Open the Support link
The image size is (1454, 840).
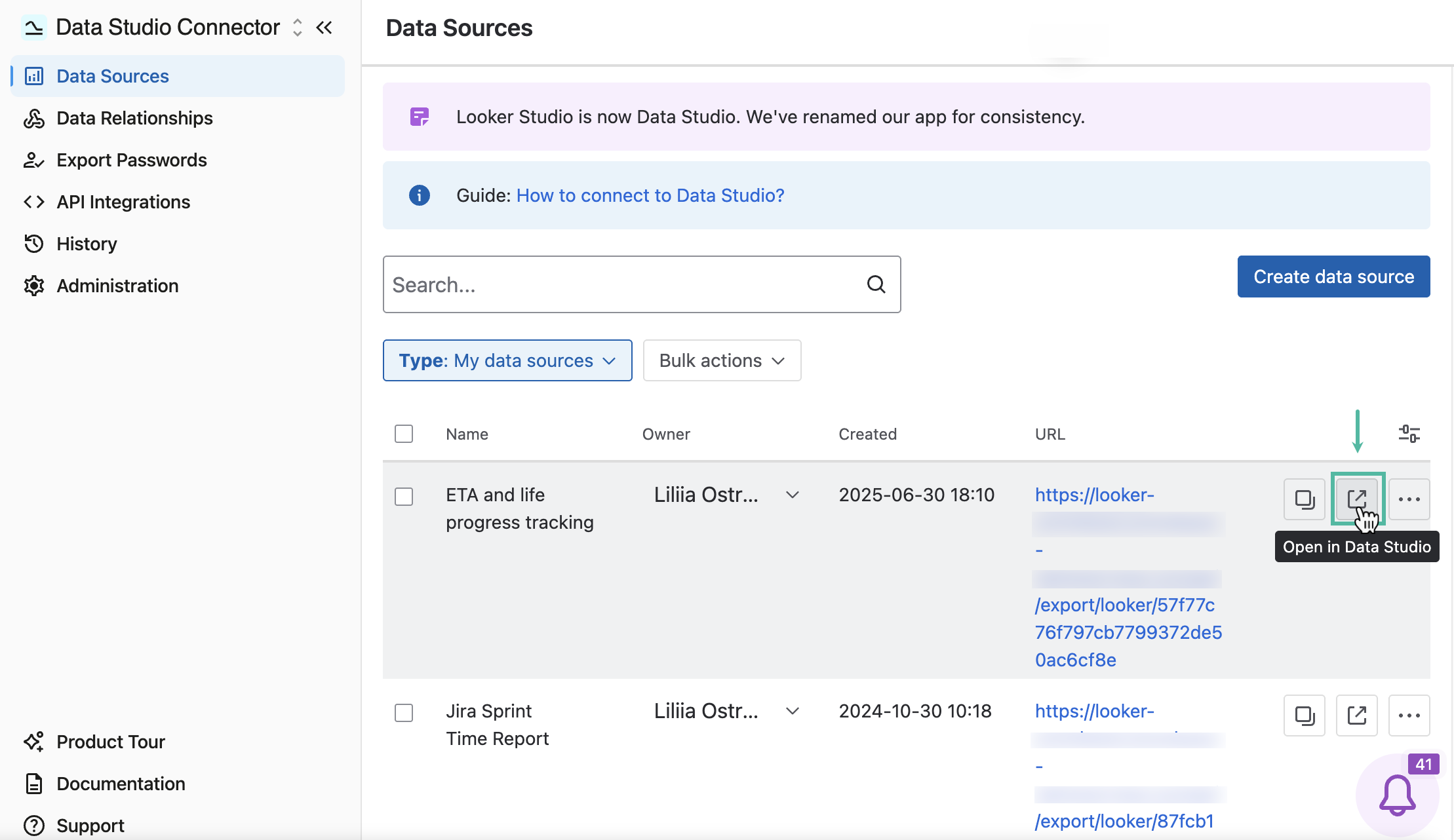pos(90,826)
